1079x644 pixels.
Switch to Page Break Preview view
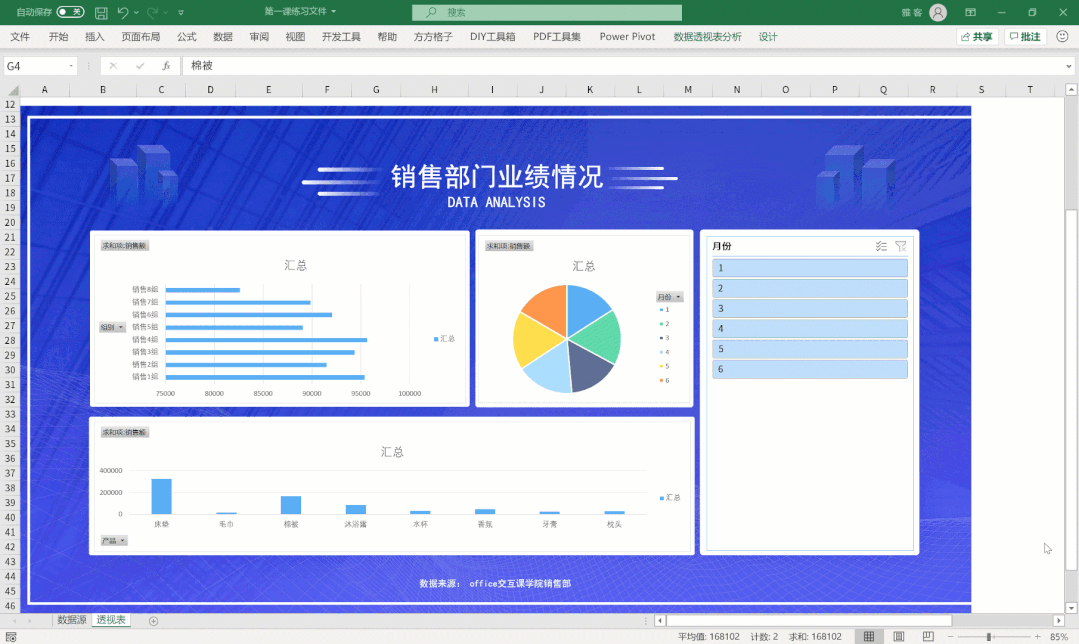coord(926,636)
